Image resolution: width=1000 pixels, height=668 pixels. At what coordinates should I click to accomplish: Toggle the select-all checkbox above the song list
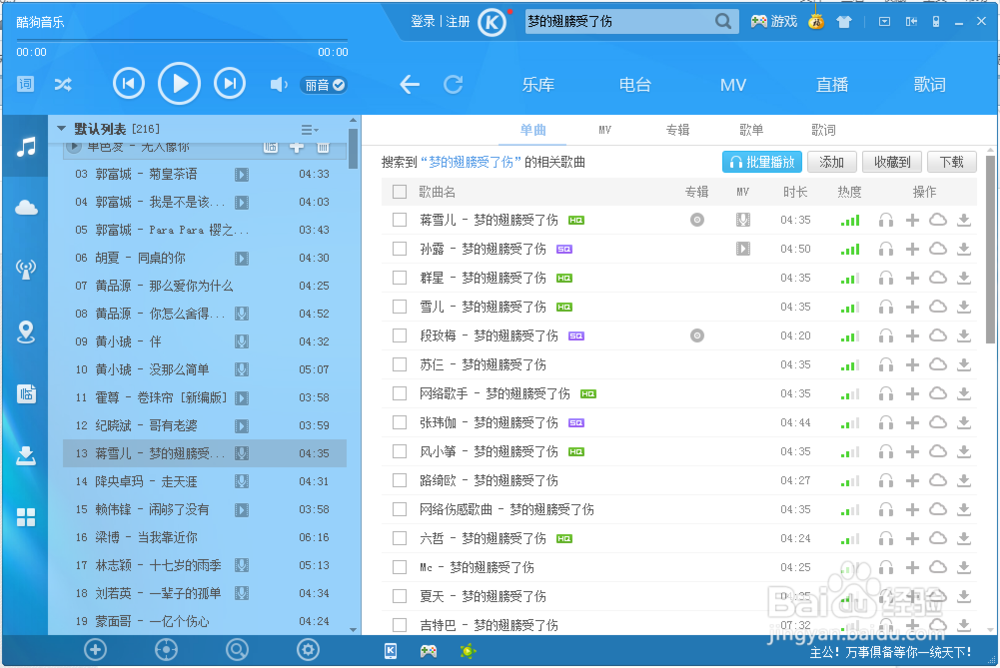[x=400, y=191]
